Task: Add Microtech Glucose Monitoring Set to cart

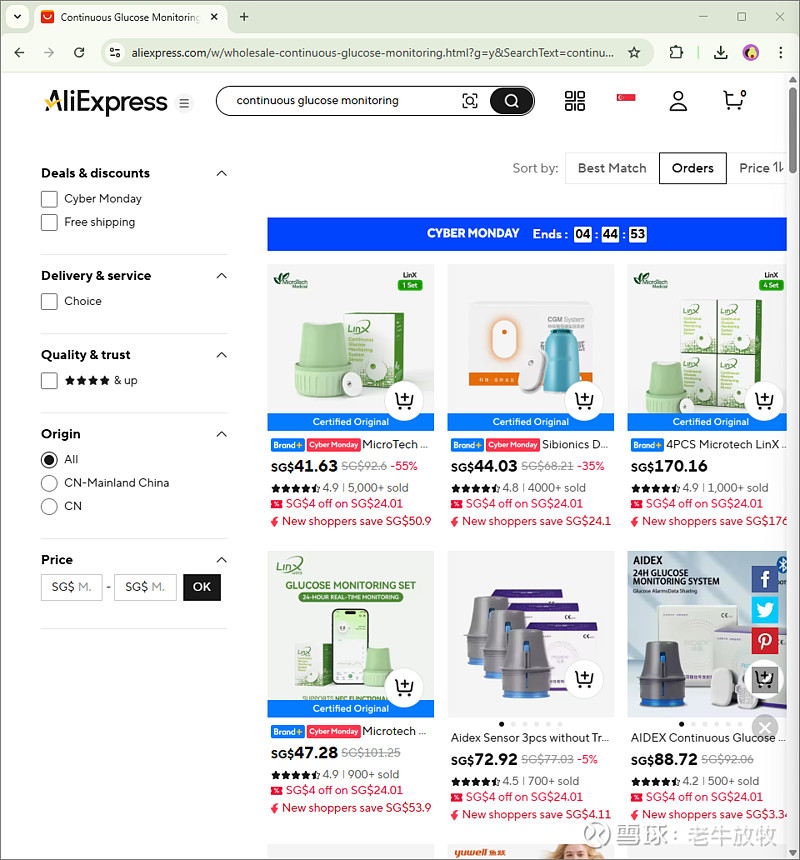Action: click(x=404, y=687)
